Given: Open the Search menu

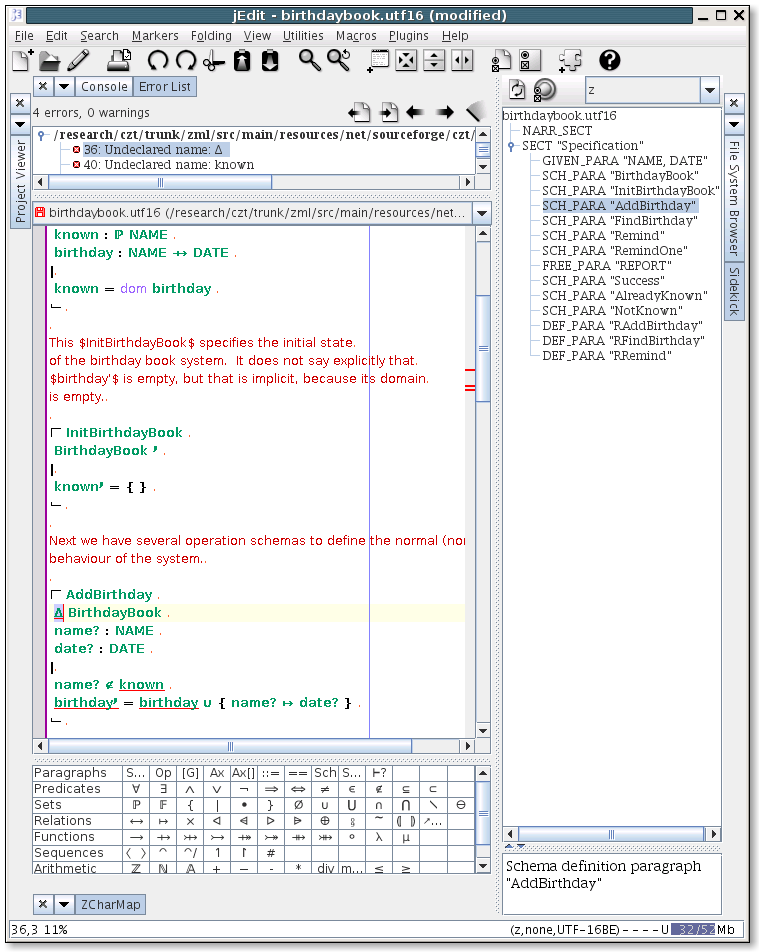Looking at the screenshot, I should click(100, 36).
